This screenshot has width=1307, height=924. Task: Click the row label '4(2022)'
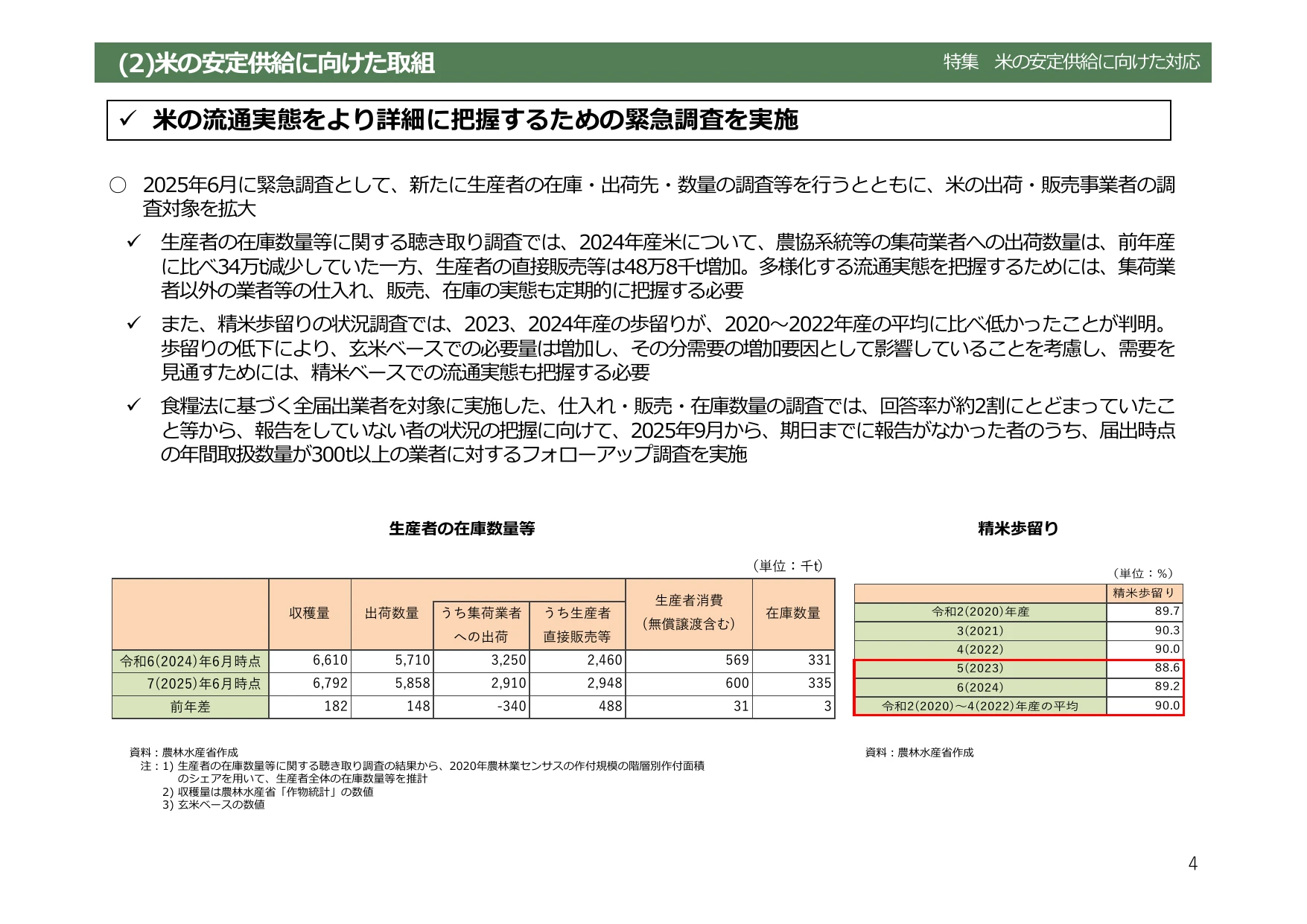click(x=980, y=649)
